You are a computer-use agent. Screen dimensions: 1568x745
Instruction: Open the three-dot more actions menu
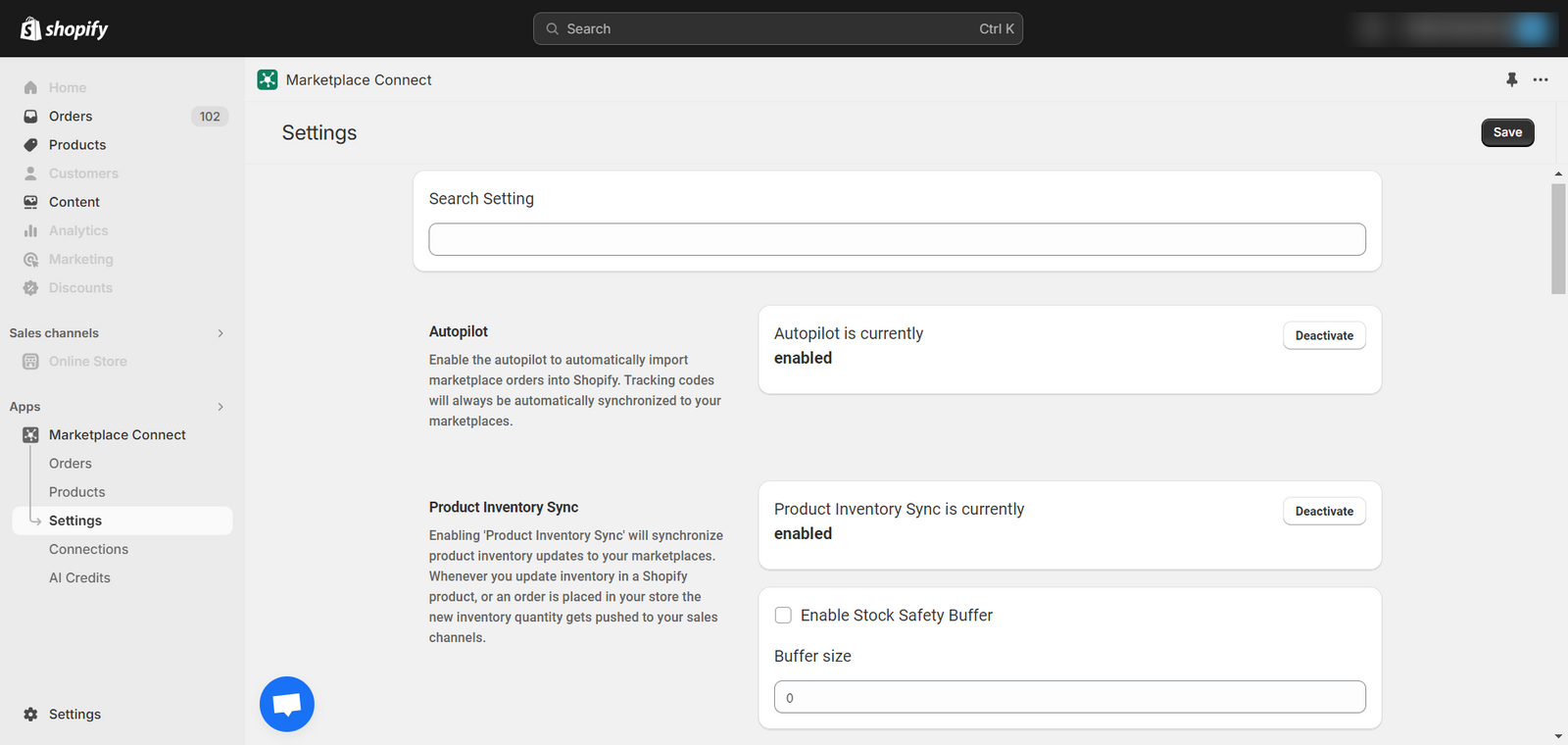pos(1541,79)
